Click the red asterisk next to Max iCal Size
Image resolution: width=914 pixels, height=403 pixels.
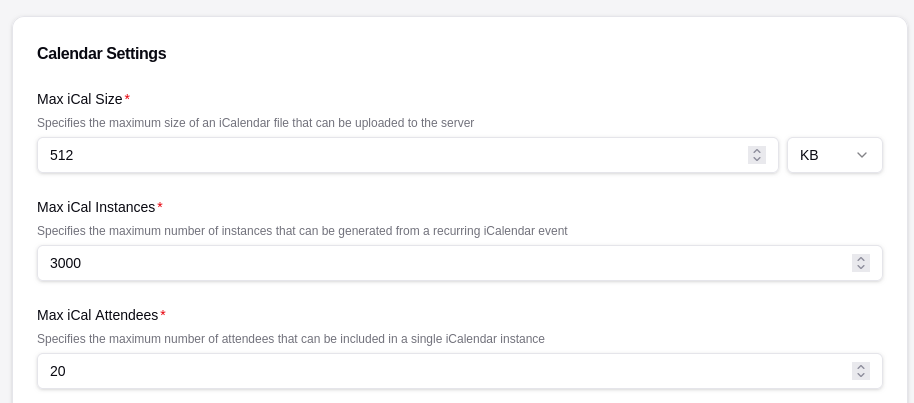(x=127, y=99)
